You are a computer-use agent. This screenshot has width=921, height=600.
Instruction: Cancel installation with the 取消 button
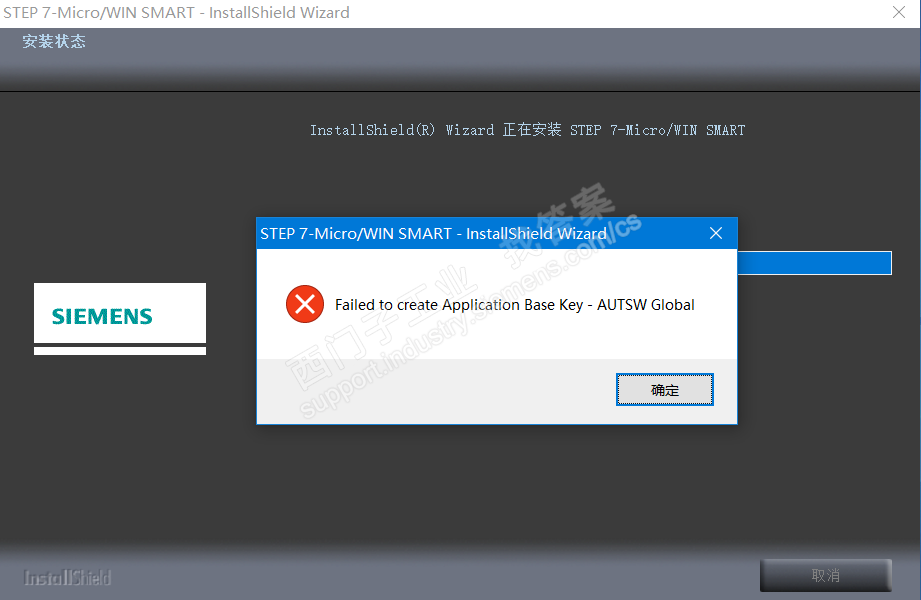pyautogui.click(x=825, y=575)
